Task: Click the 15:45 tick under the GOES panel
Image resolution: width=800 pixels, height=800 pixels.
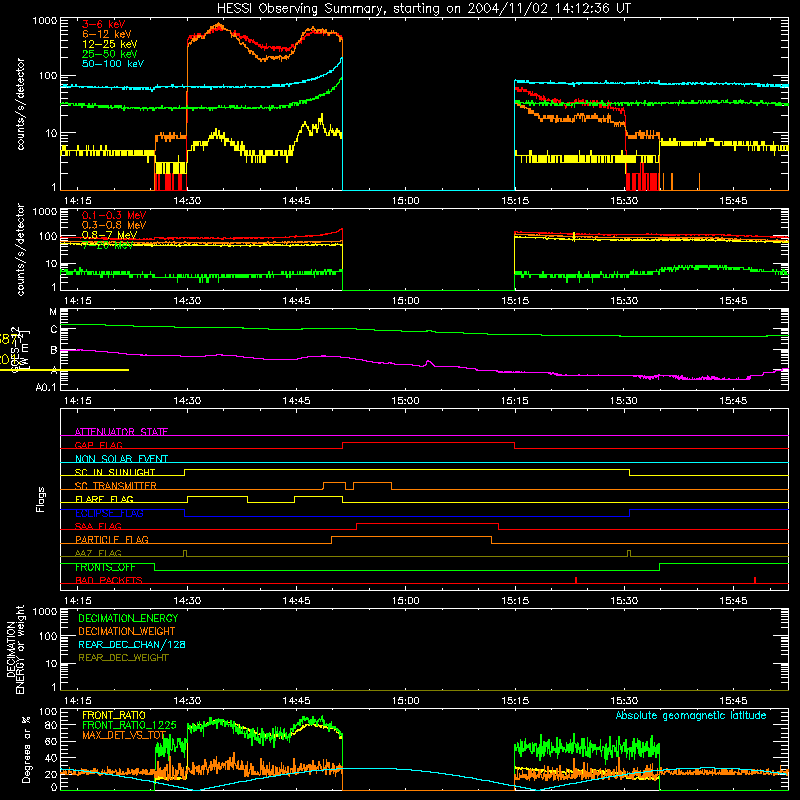Action: point(733,401)
